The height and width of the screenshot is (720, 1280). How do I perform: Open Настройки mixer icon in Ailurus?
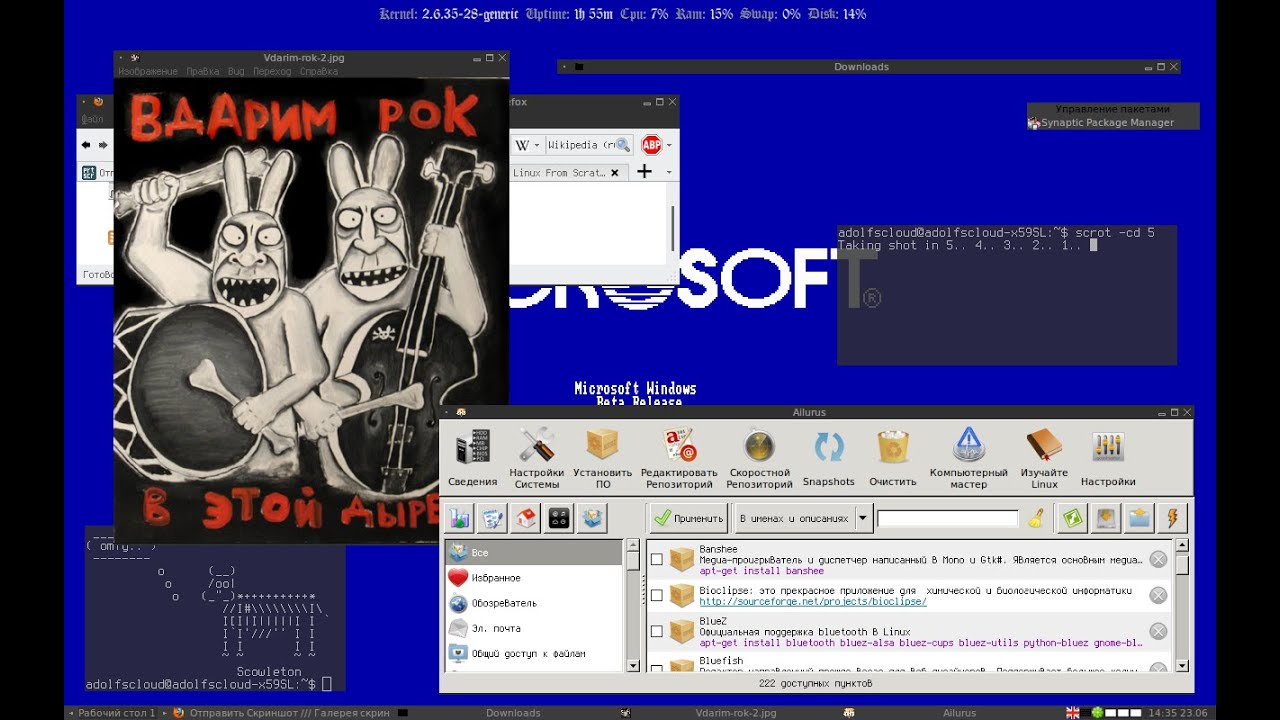point(1108,458)
